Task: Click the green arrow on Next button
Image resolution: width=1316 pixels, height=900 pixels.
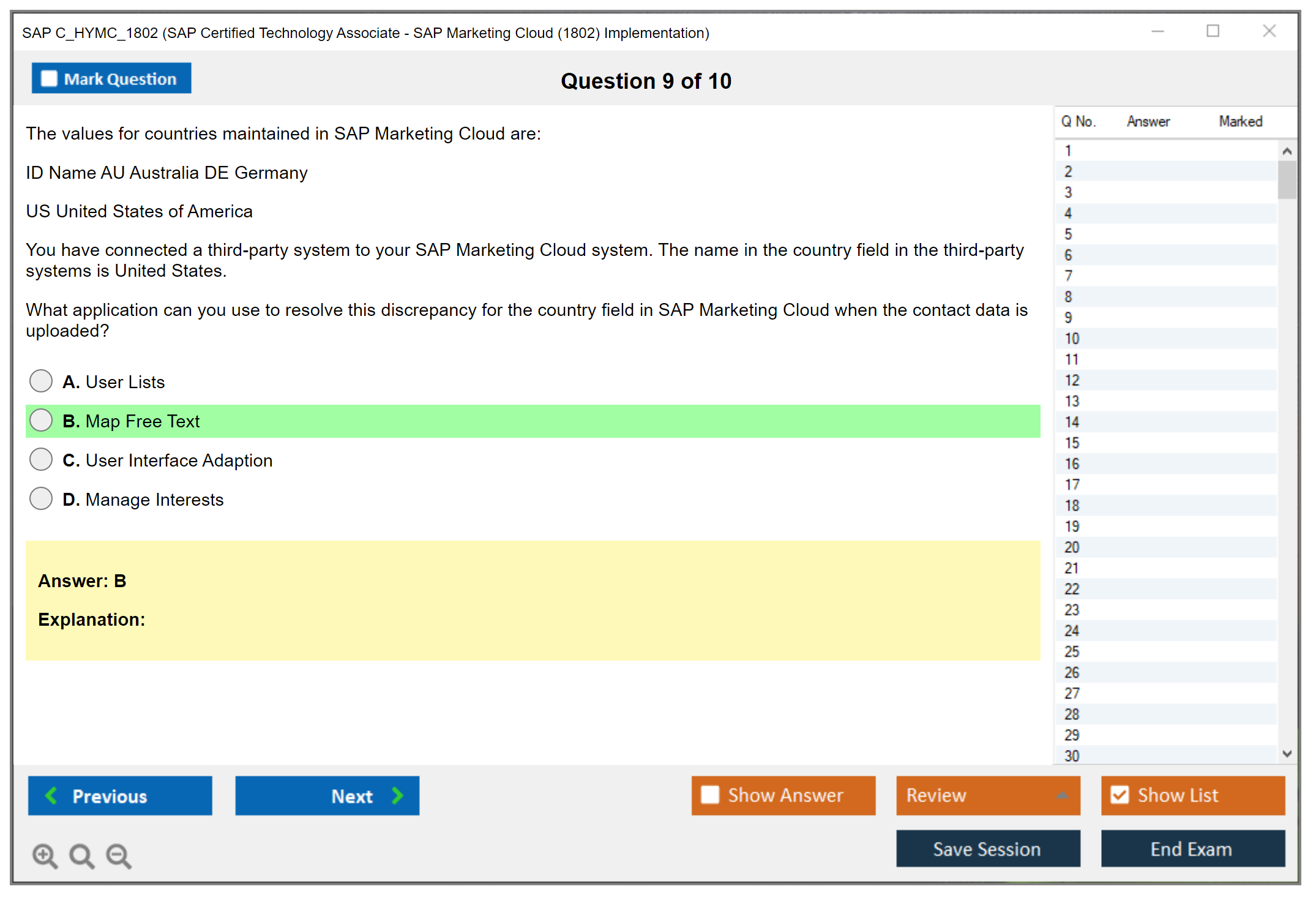Action: coord(398,795)
